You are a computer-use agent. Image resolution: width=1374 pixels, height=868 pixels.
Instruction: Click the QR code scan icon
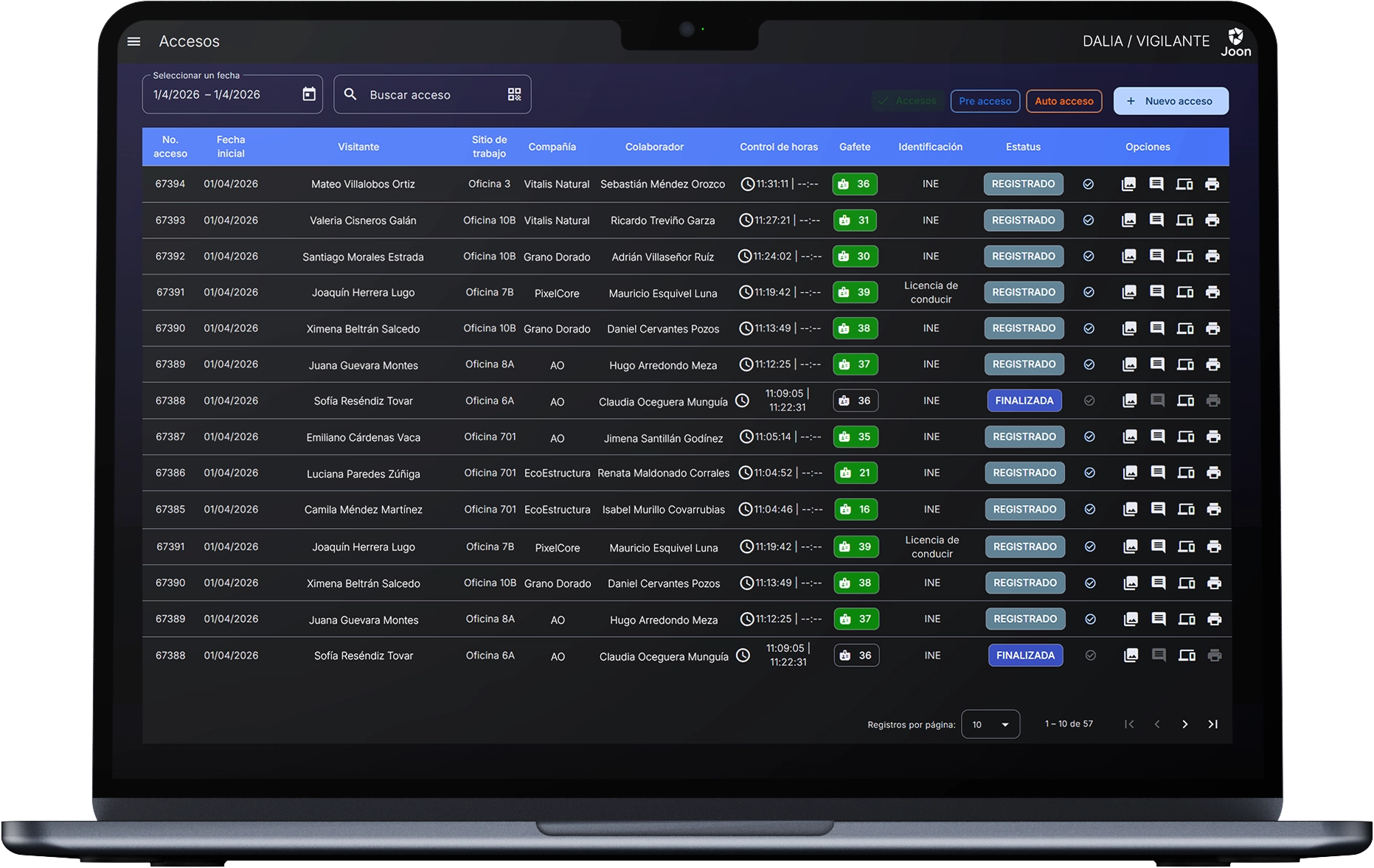pyautogui.click(x=514, y=94)
